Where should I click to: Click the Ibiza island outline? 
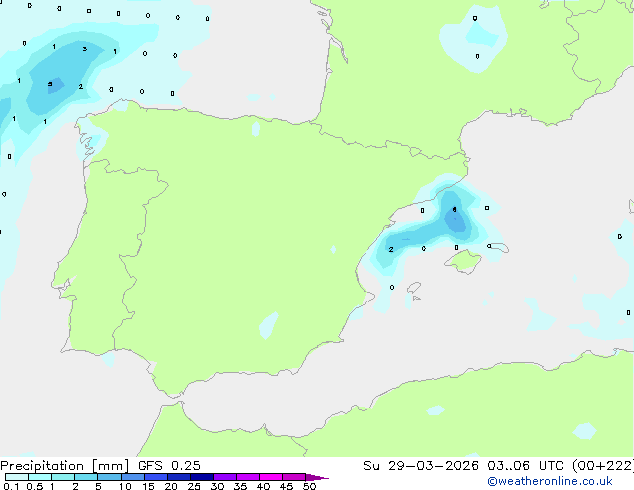pos(414,288)
